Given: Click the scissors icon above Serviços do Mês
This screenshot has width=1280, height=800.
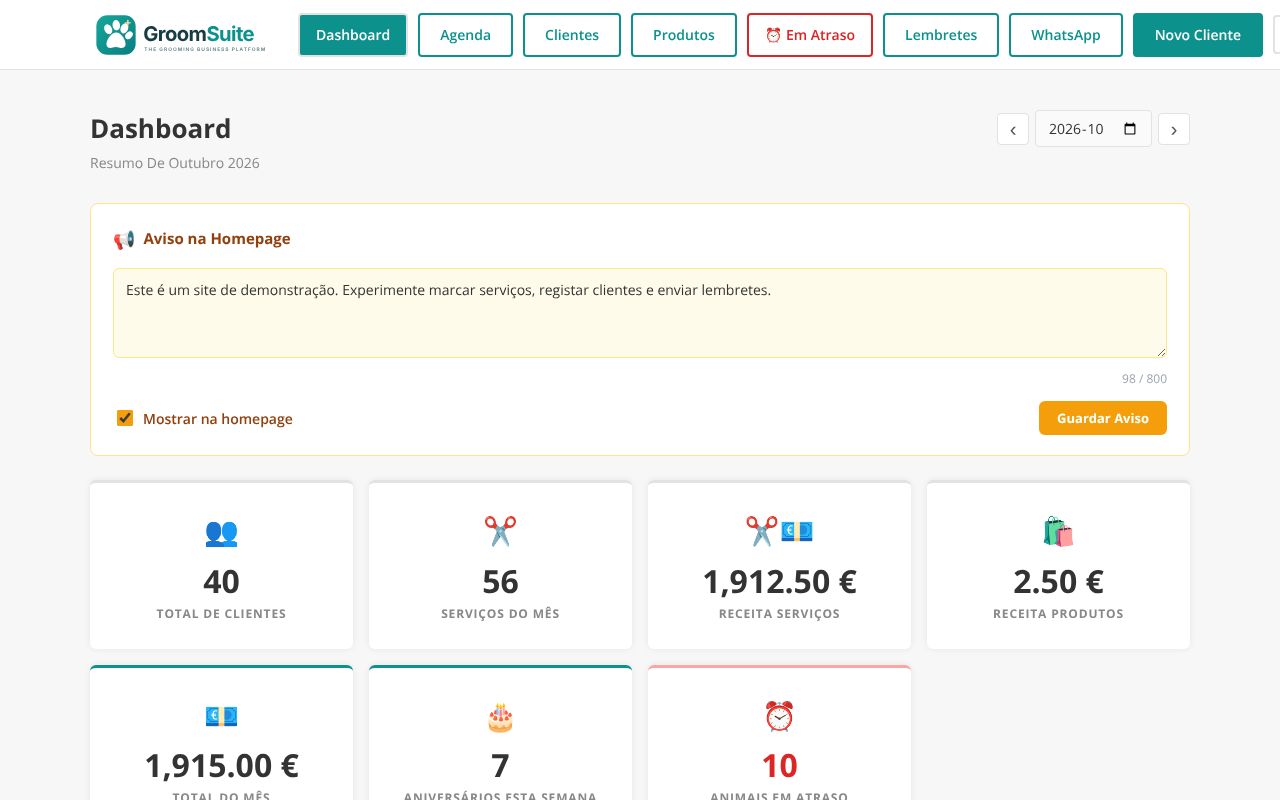Looking at the screenshot, I should (x=500, y=531).
